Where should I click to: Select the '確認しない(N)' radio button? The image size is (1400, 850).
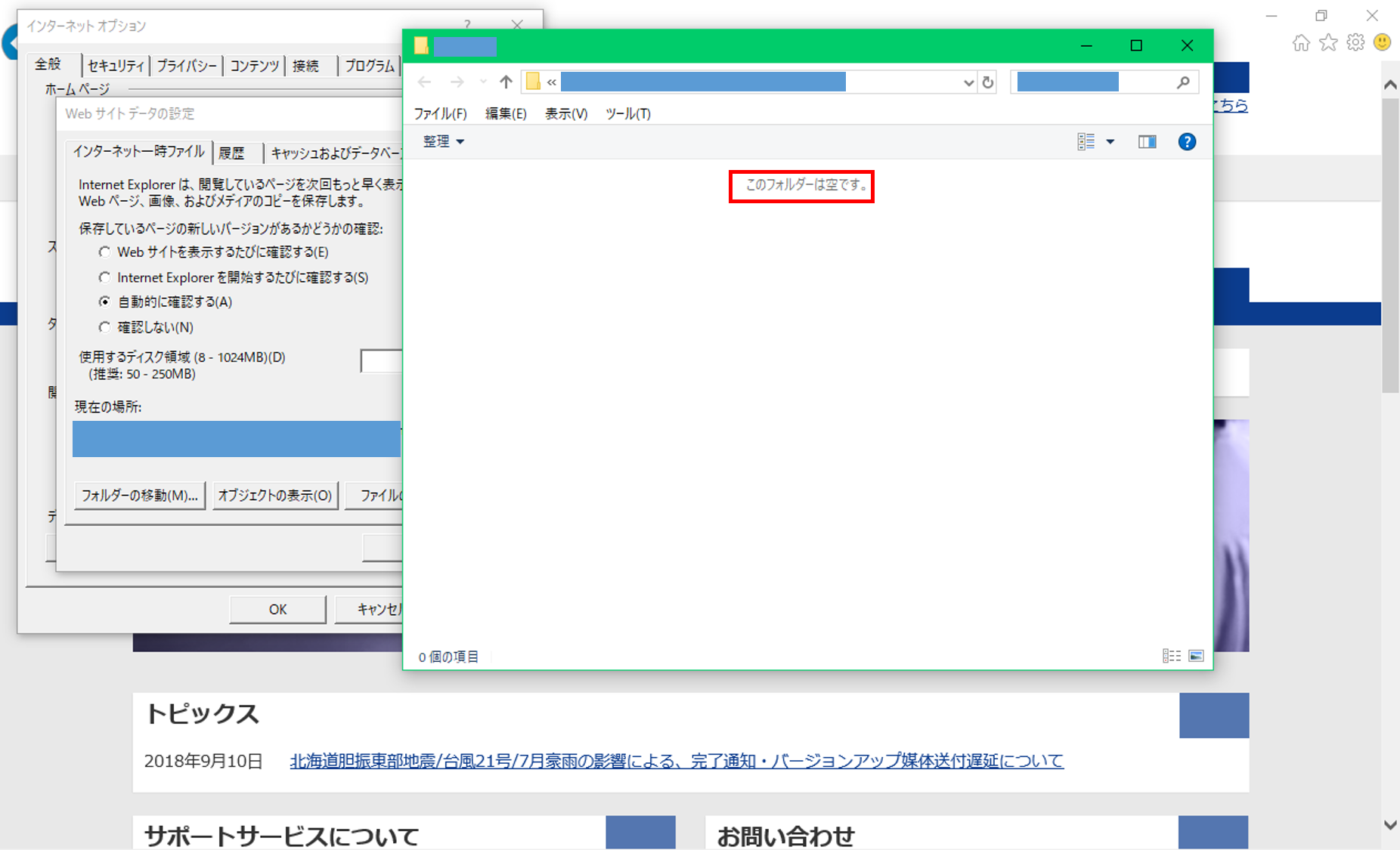[x=105, y=327]
